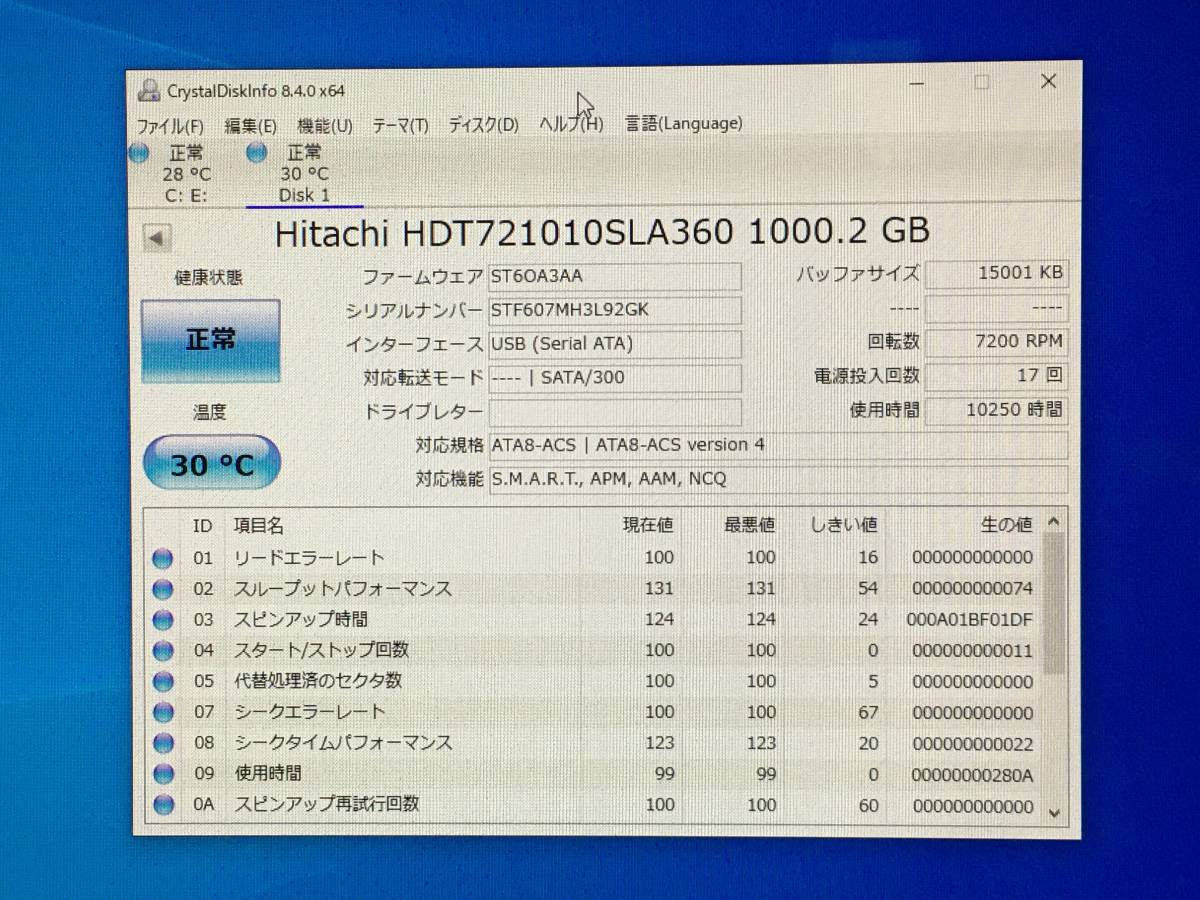Click status orb of スピンアップ時間 row

point(163,620)
